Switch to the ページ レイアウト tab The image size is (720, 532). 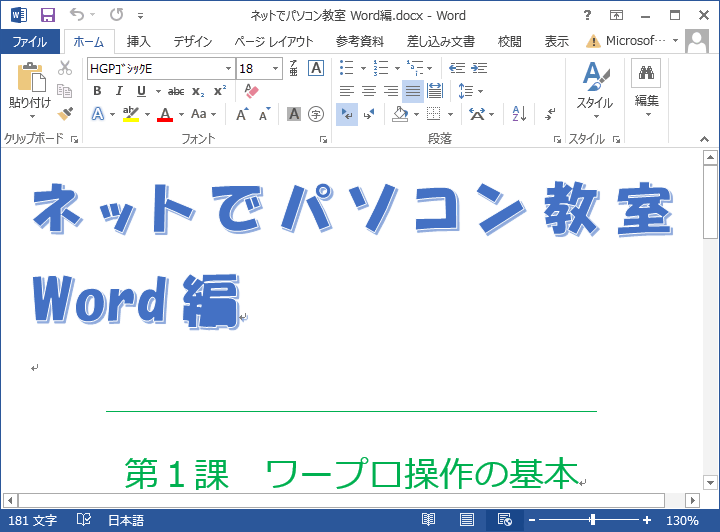(274, 42)
